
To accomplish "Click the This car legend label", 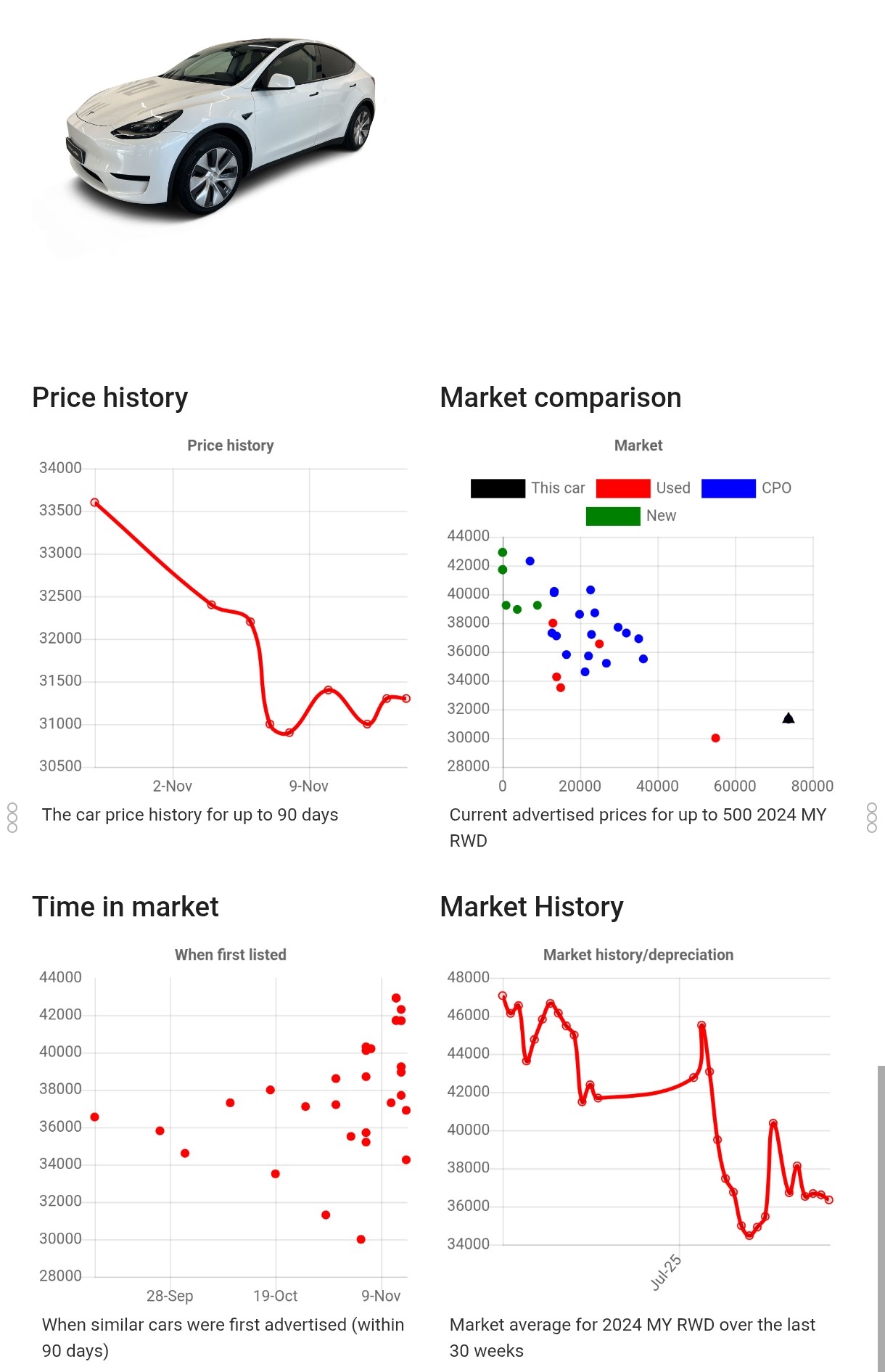I will pyautogui.click(x=558, y=488).
